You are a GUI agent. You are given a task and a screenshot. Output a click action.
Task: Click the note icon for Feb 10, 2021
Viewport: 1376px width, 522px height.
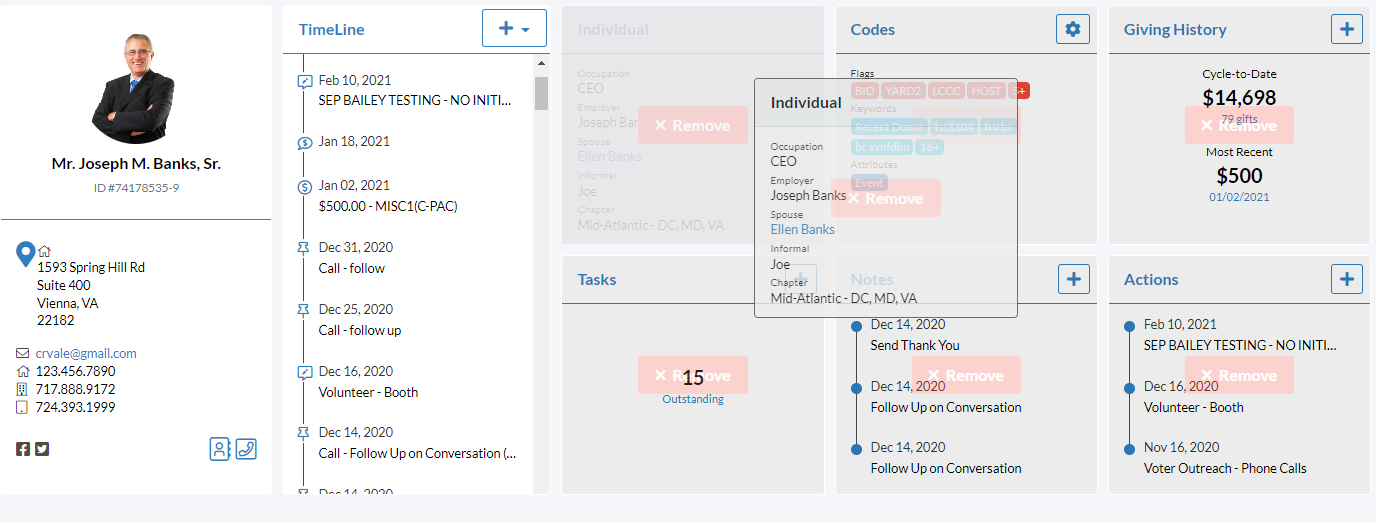click(305, 81)
